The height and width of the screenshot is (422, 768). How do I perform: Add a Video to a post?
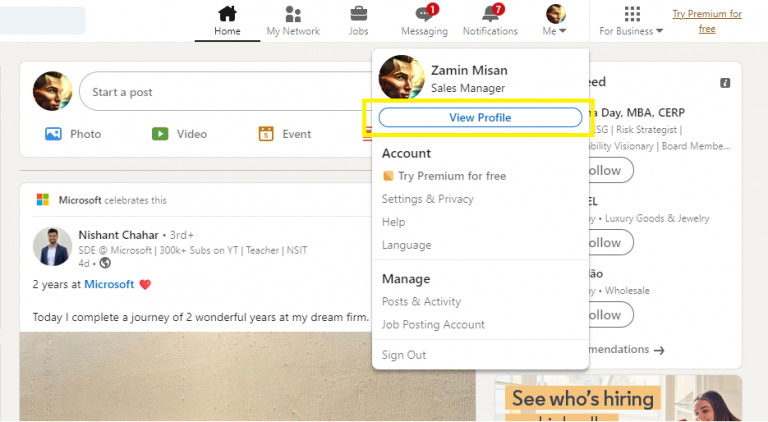(x=179, y=134)
